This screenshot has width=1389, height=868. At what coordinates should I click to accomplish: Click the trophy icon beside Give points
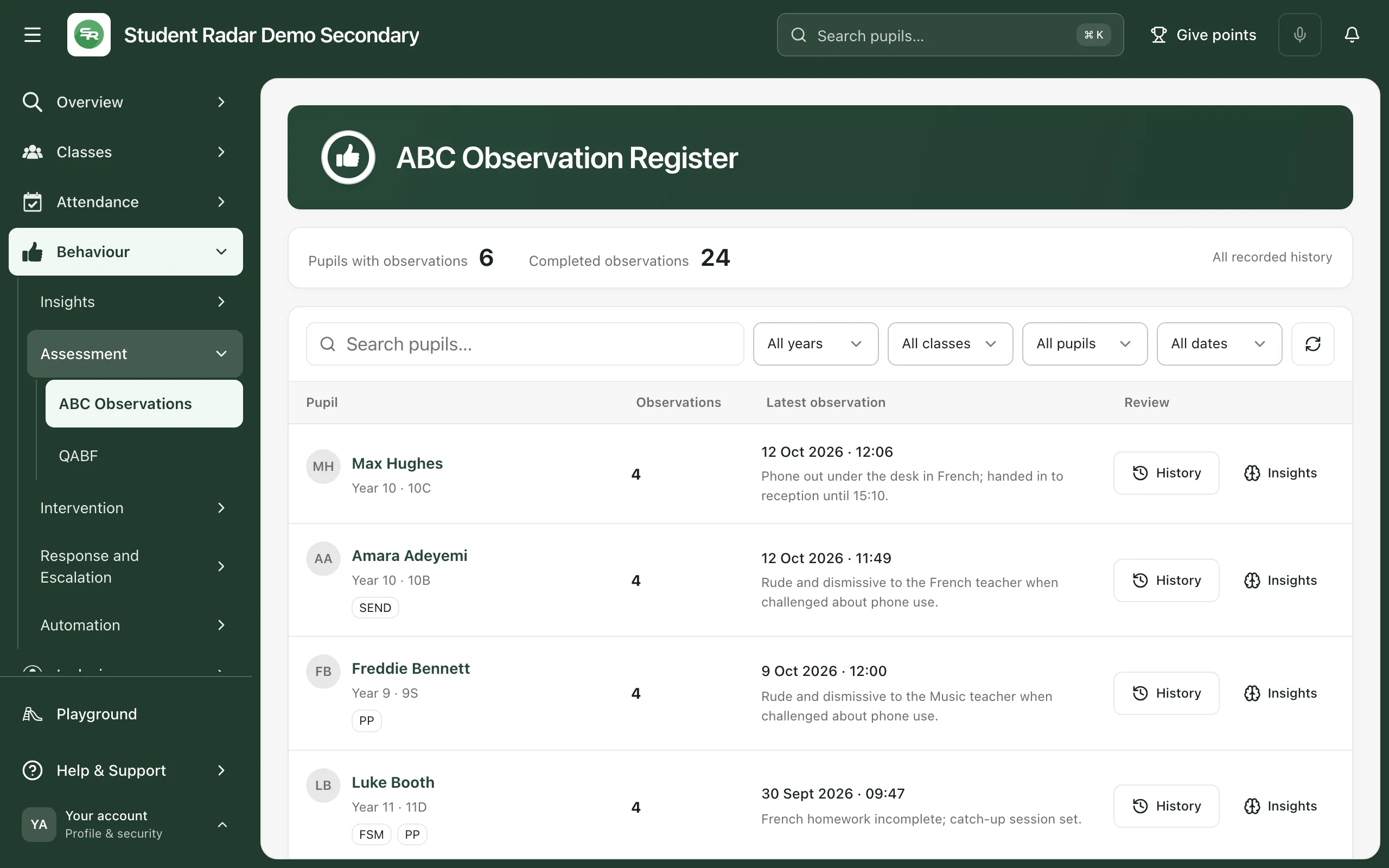(1158, 35)
